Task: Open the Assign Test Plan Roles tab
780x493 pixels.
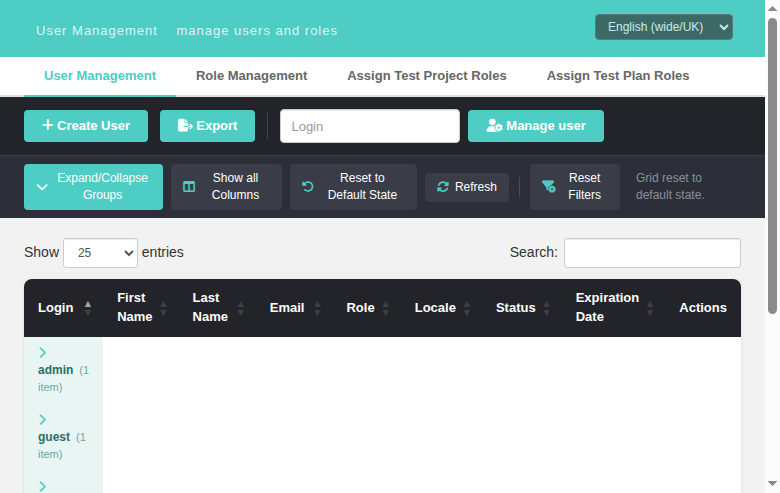Action: (x=618, y=76)
